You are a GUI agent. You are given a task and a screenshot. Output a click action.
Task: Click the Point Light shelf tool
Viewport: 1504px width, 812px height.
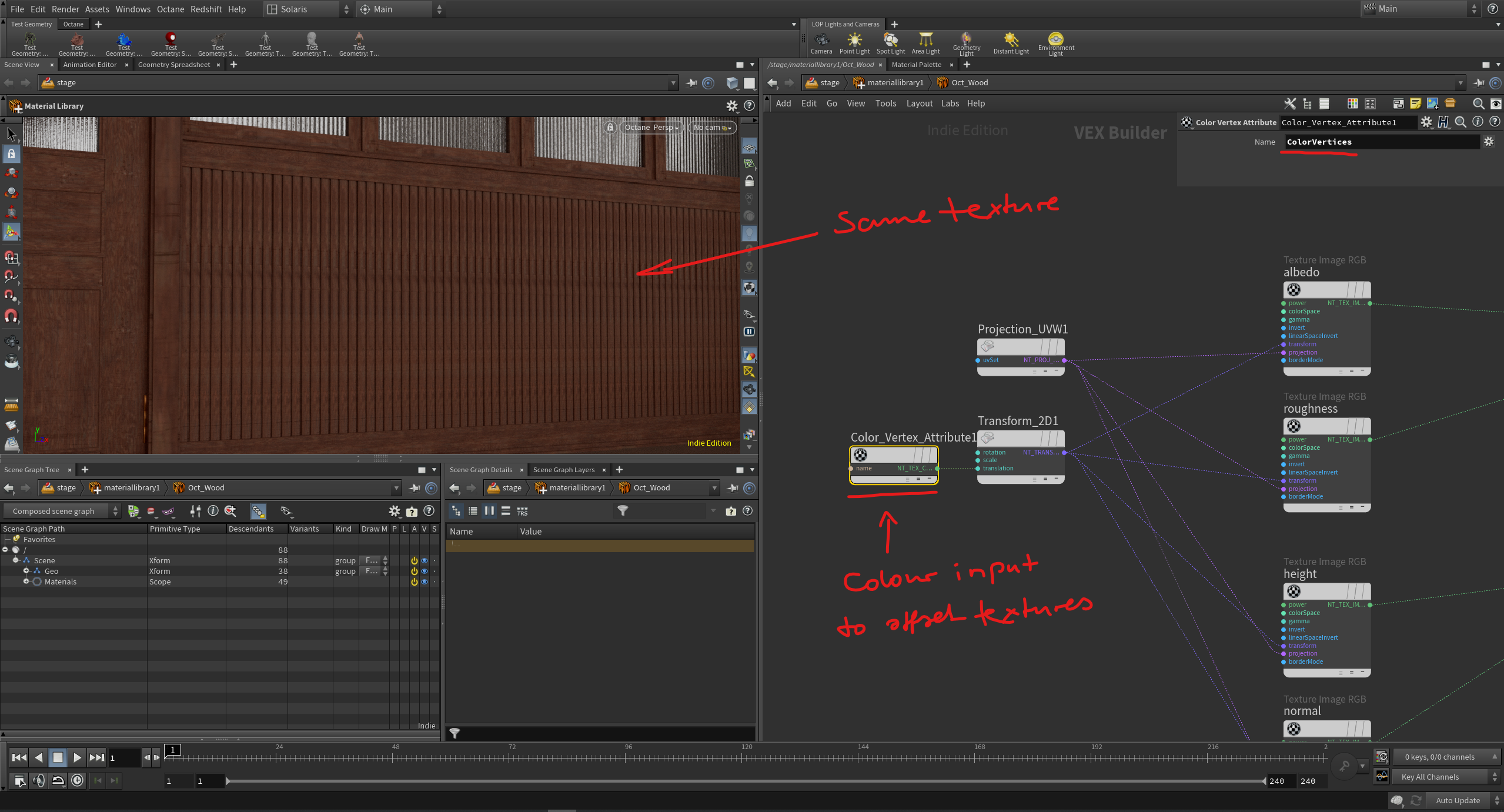coord(854,42)
